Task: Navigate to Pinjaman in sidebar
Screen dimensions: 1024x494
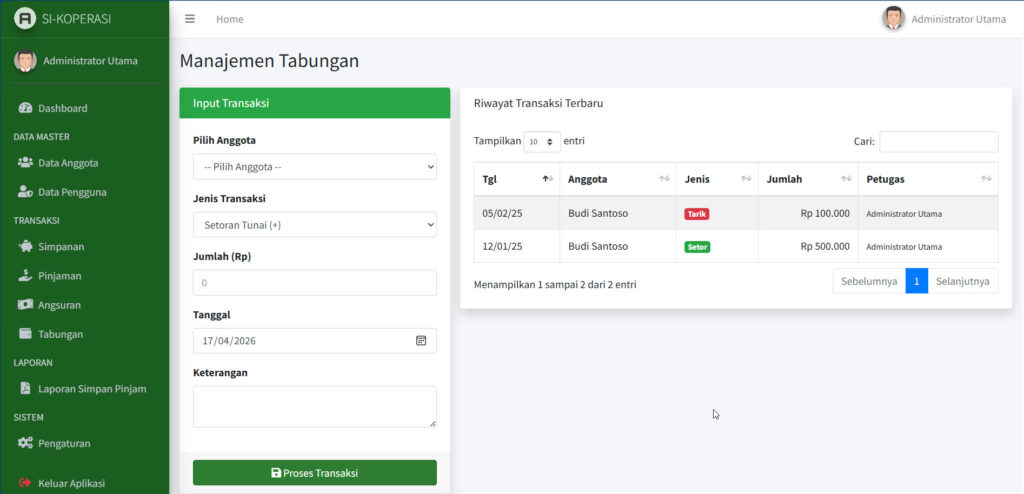Action: [59, 276]
